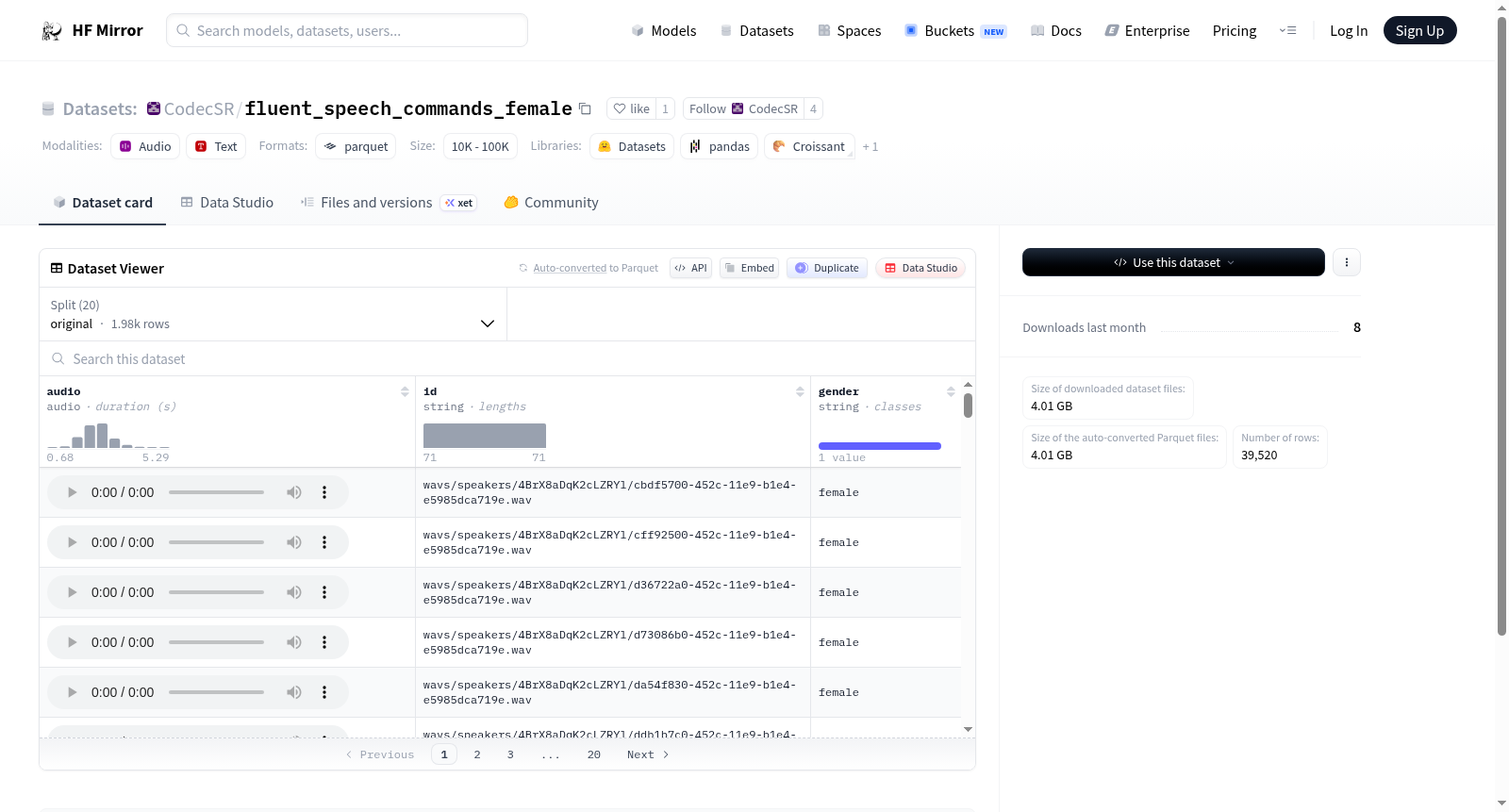Open the more options menu beside Use this dataset
The width and height of the screenshot is (1509, 812).
1347,262
